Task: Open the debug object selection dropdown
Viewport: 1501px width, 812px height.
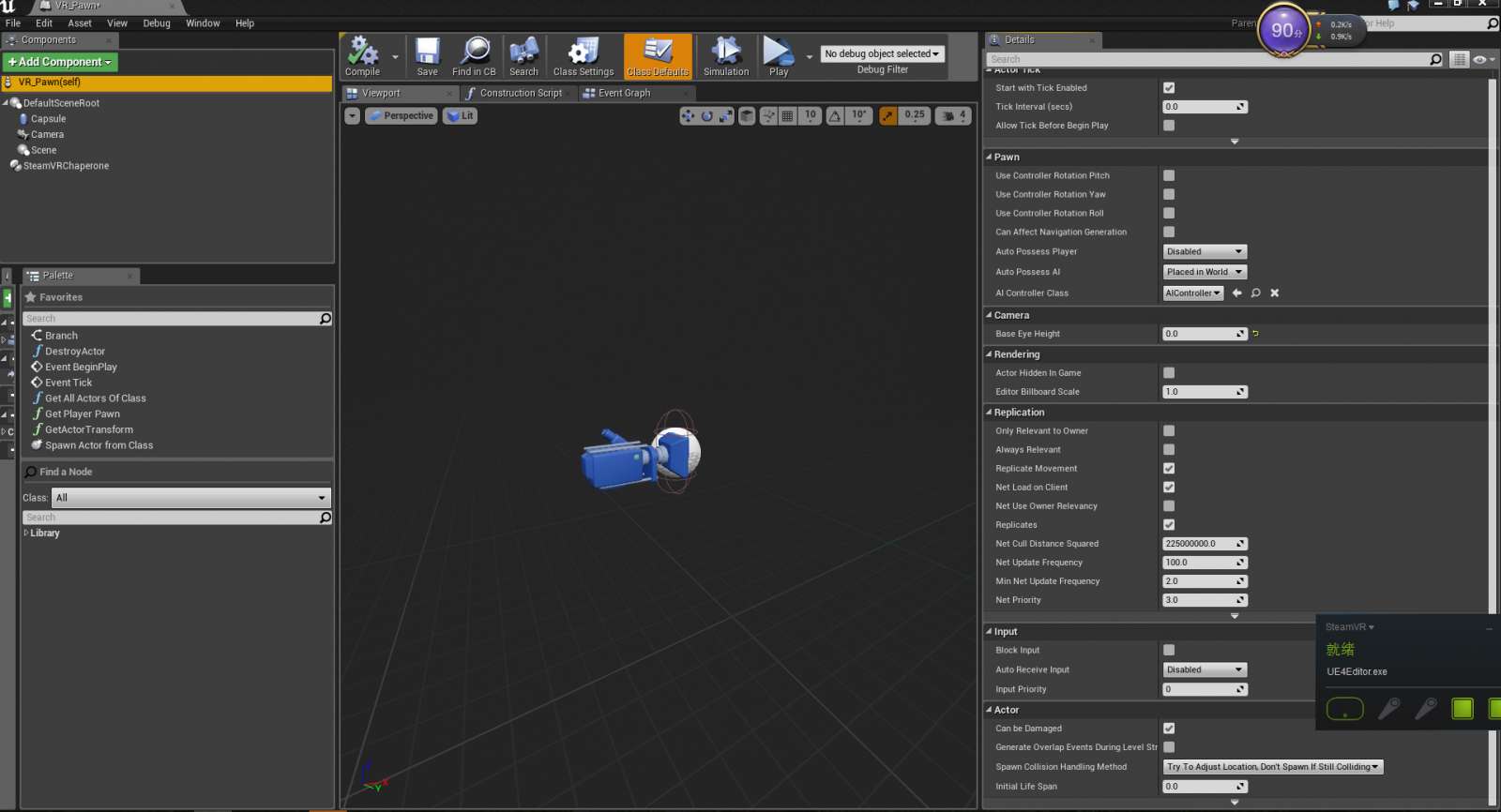Action: point(882,54)
